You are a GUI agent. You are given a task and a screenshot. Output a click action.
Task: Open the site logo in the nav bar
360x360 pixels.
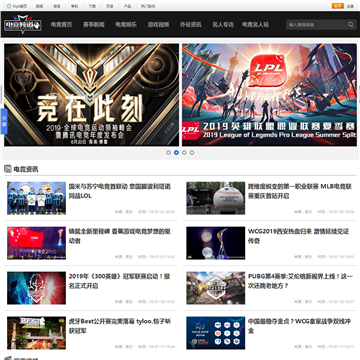pos(23,24)
